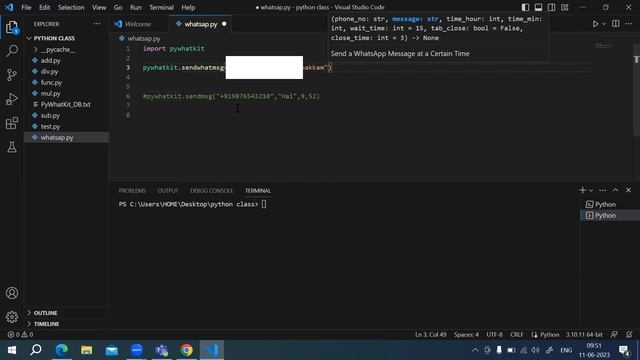Click unsaved dot on whatsap.py tab
The image size is (640, 360).
[224, 24]
